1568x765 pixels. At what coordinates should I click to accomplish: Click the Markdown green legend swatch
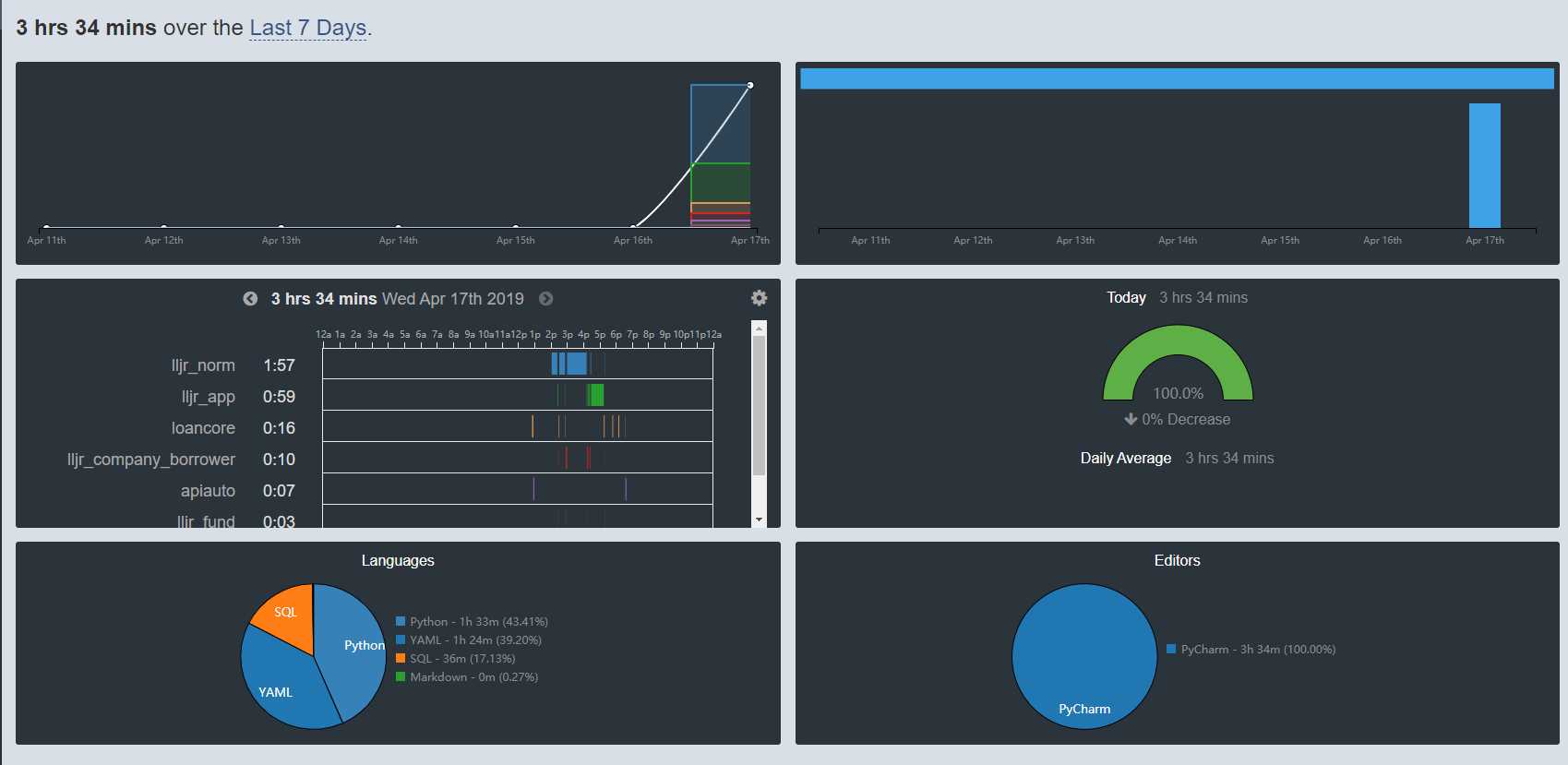(401, 676)
